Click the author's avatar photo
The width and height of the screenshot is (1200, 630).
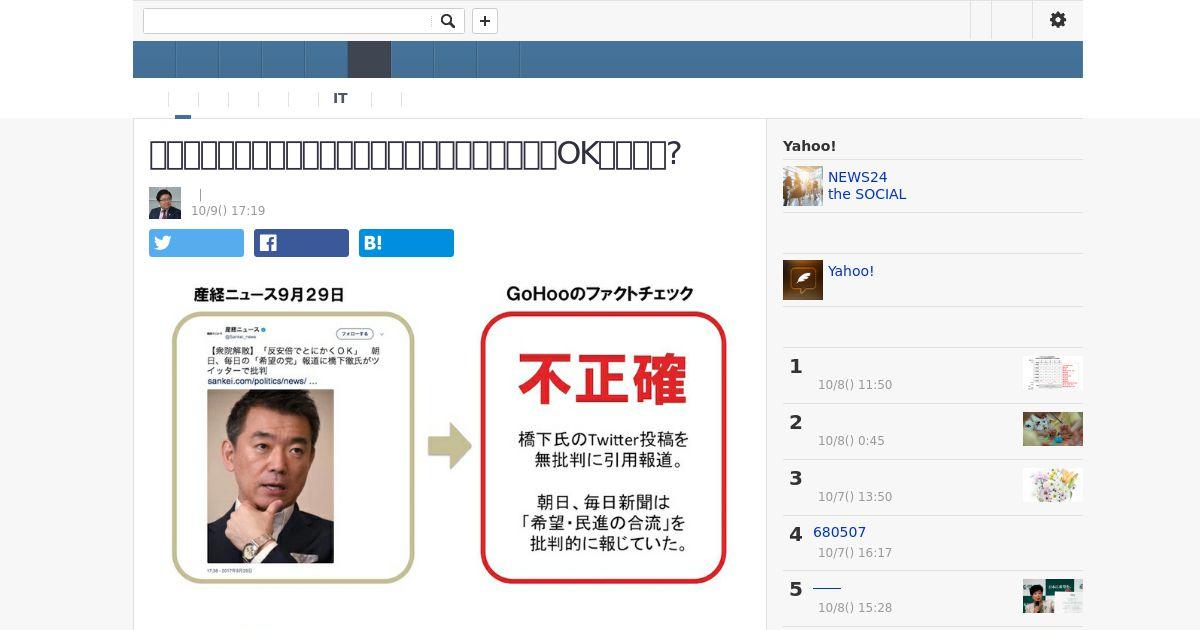tap(165, 203)
